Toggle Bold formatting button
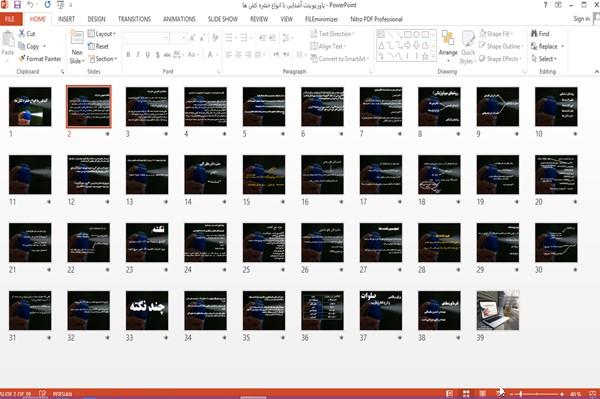Image resolution: width=600 pixels, height=399 pixels. pos(128,55)
